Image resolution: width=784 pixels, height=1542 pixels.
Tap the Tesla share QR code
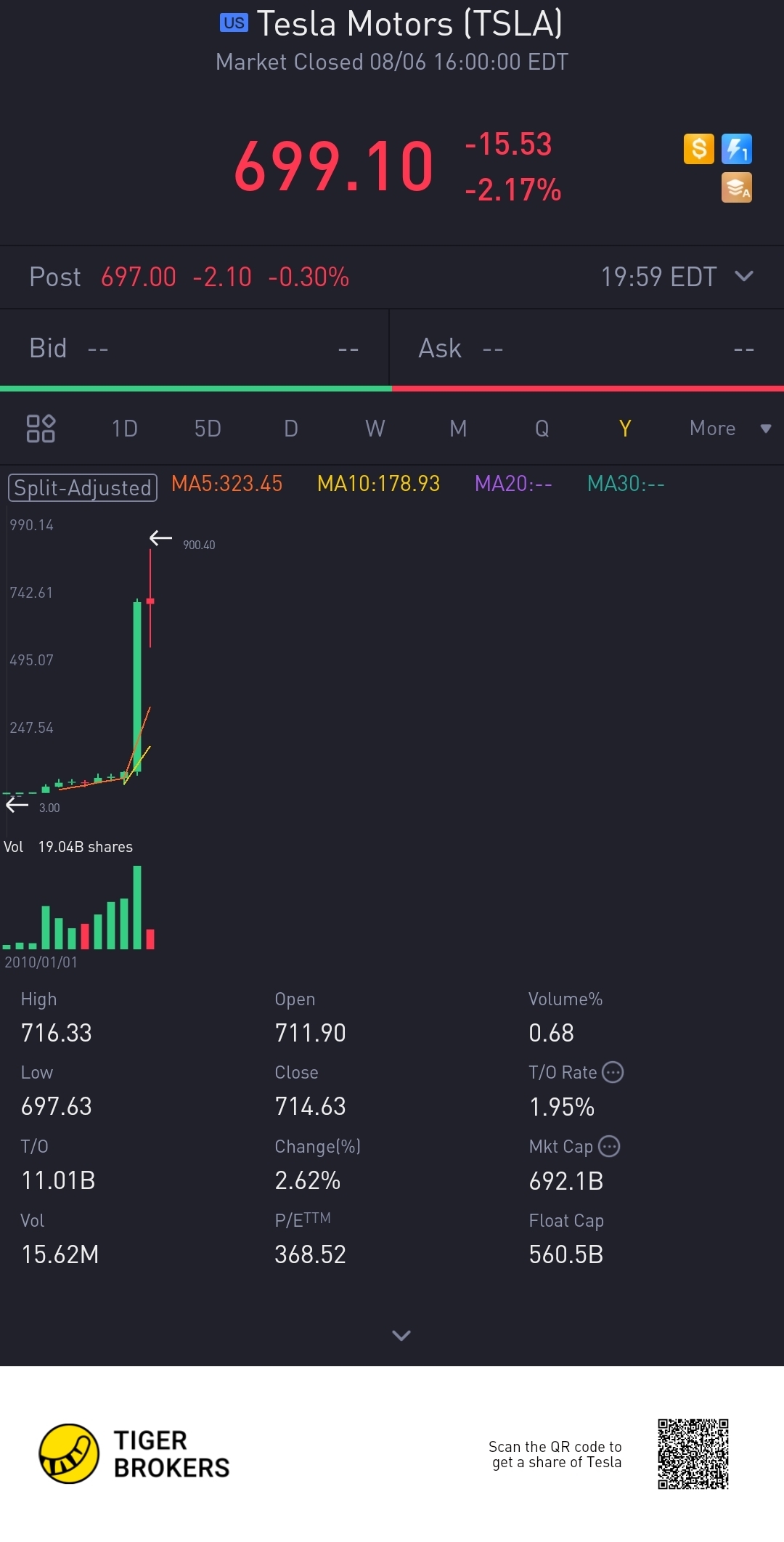pyautogui.click(x=693, y=1454)
